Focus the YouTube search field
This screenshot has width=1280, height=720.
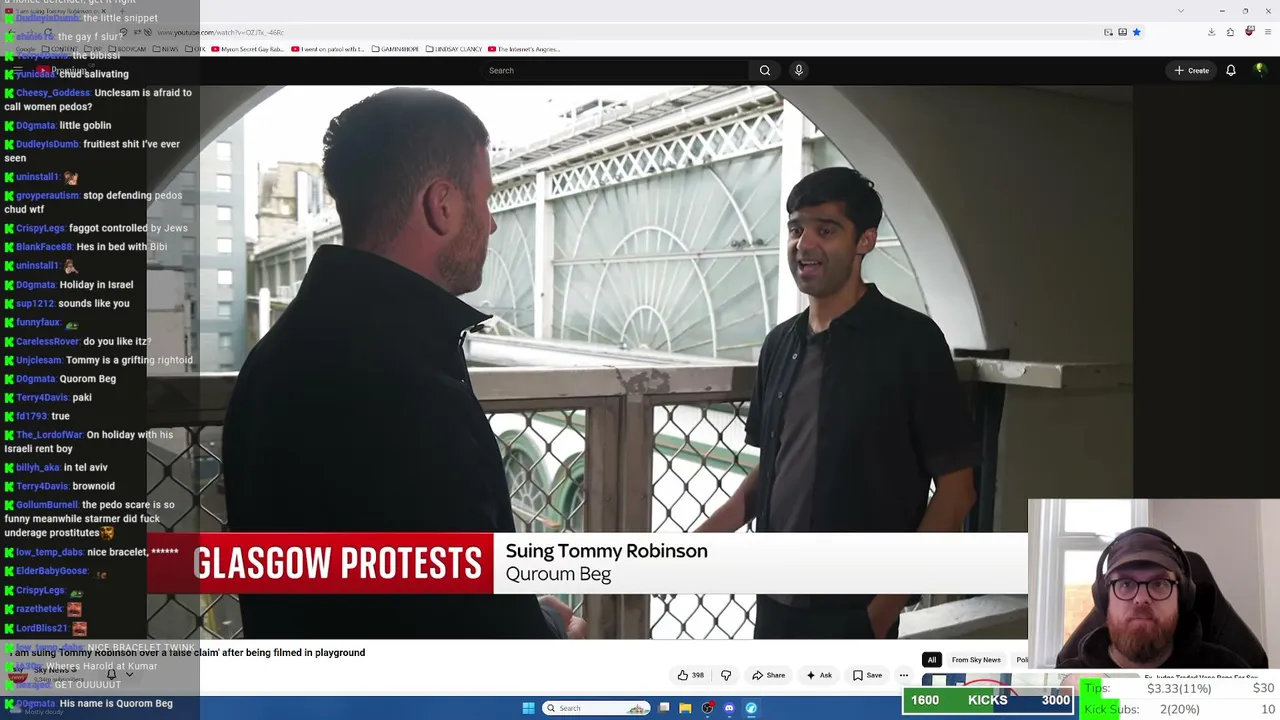614,70
